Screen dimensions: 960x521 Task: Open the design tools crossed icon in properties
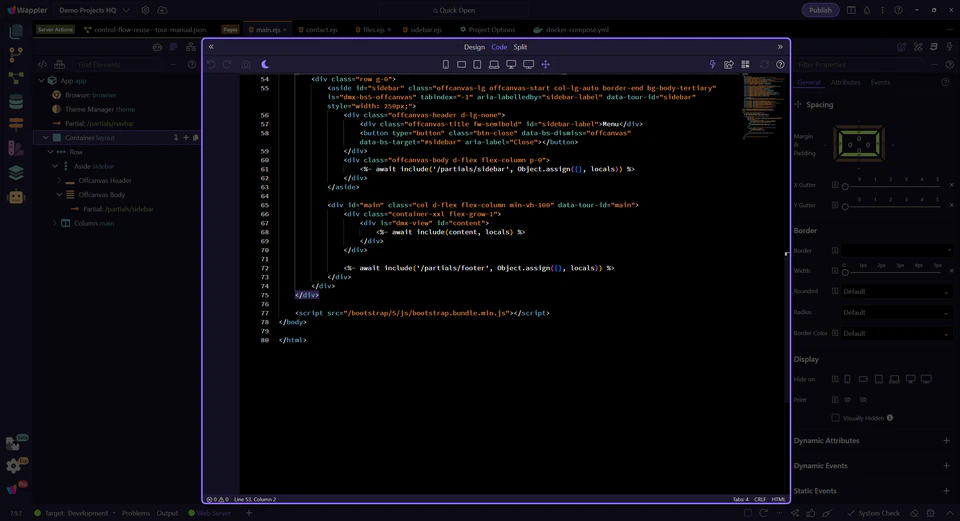click(918, 47)
